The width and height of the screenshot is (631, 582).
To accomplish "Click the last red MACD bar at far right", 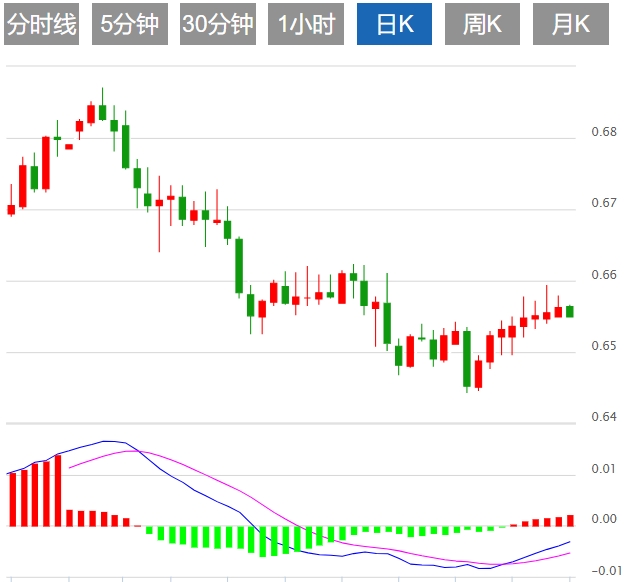I will point(570,521).
